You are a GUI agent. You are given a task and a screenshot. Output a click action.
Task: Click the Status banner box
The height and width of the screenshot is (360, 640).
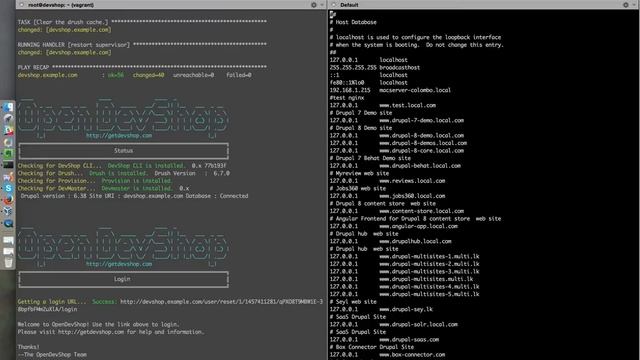pos(123,151)
